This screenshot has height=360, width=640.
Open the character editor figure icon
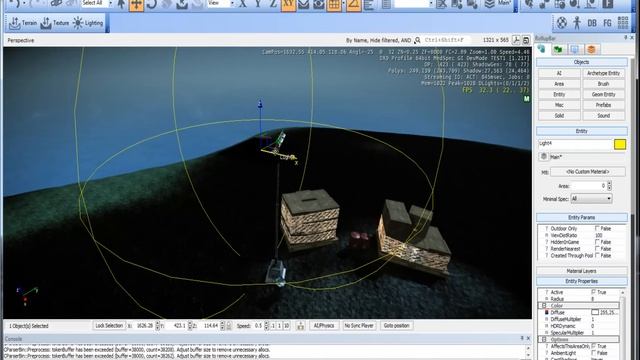577,23
